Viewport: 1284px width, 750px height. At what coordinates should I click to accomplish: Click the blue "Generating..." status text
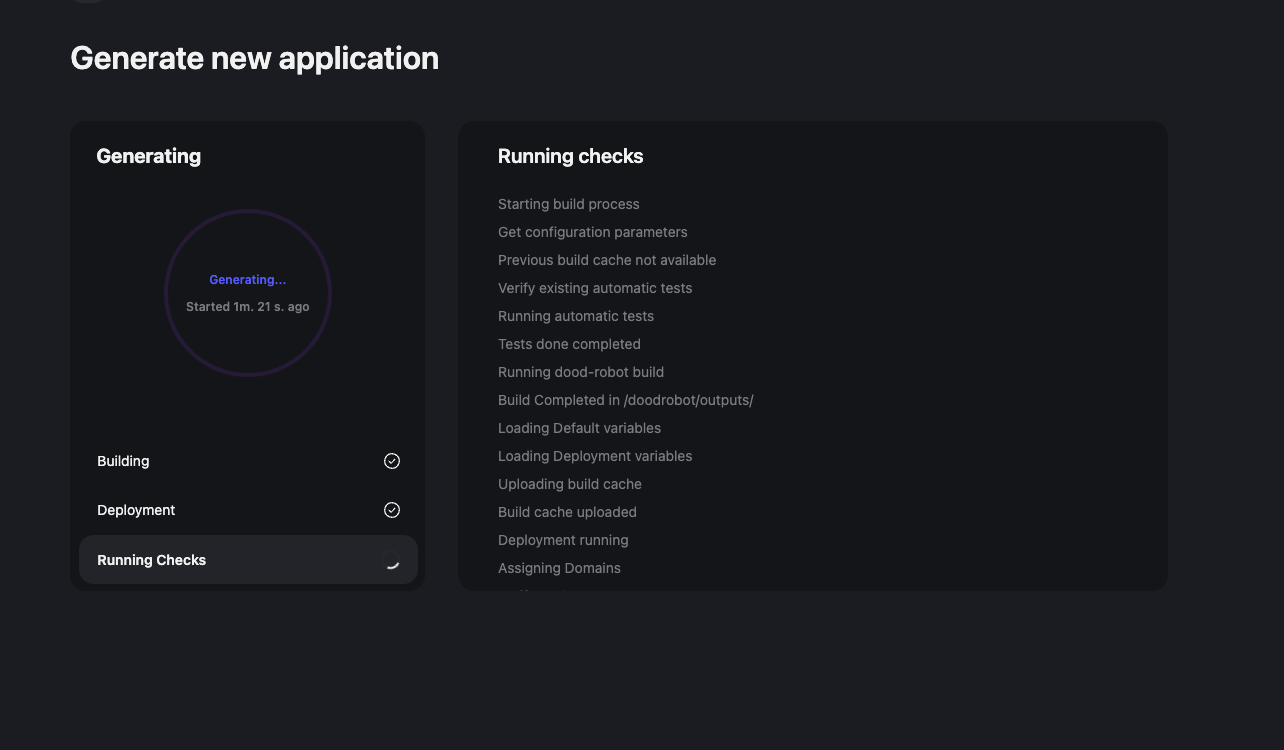[x=247, y=280]
